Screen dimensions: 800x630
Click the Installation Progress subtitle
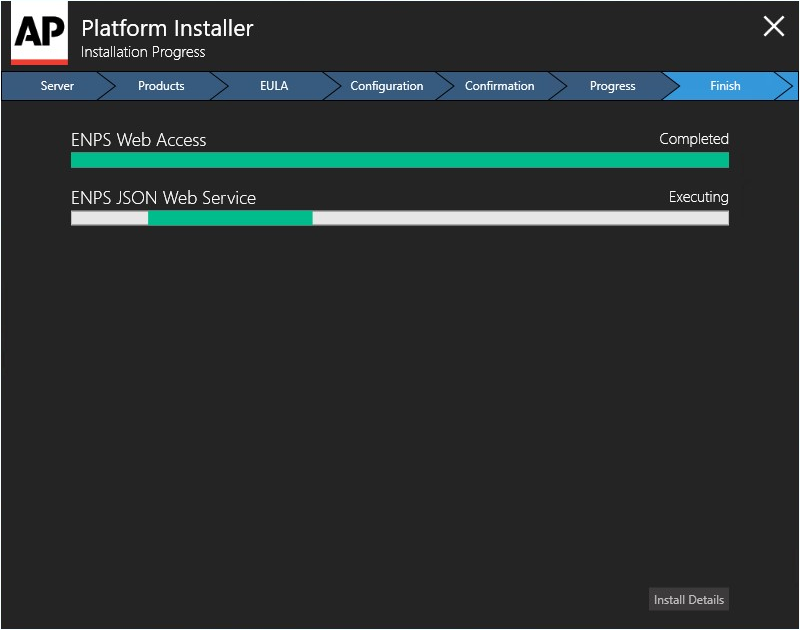143,52
